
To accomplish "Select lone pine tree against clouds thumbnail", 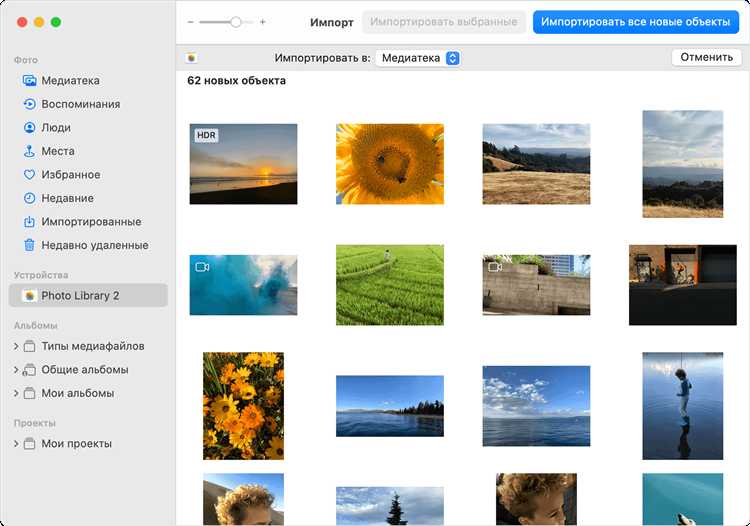I will pos(390,506).
